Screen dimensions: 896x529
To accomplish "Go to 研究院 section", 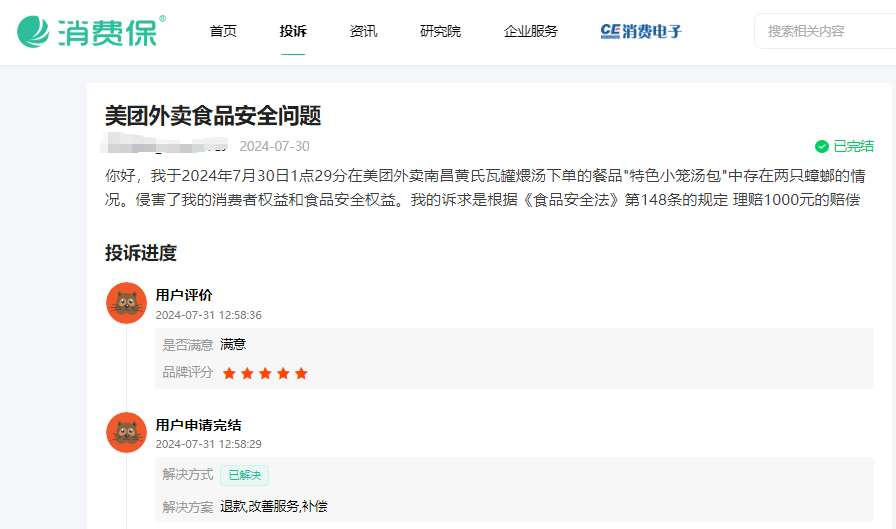I will coord(441,31).
